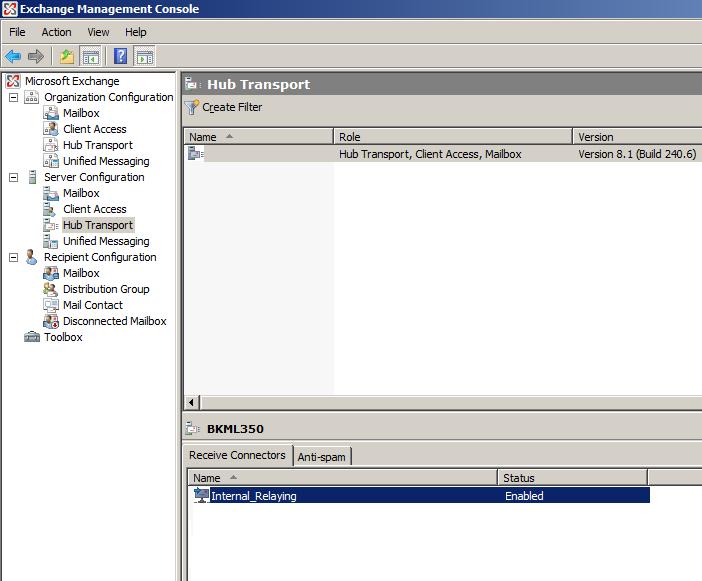This screenshot has width=702, height=581.
Task: Open the Help menu
Action: (x=136, y=32)
